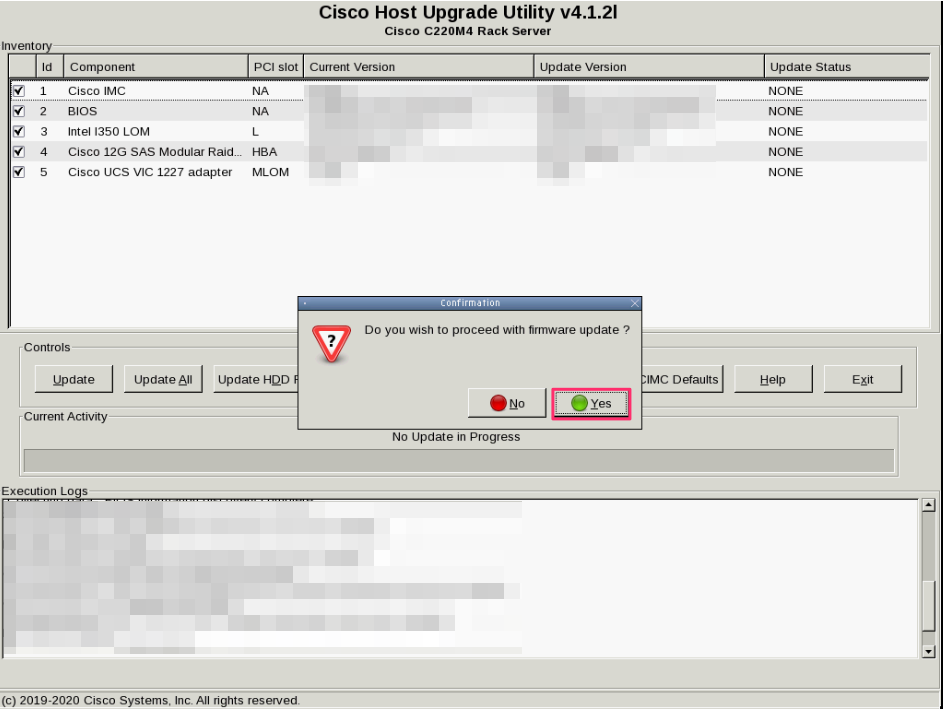This screenshot has width=943, height=712.
Task: Click the PCI slot column header
Action: (276, 67)
